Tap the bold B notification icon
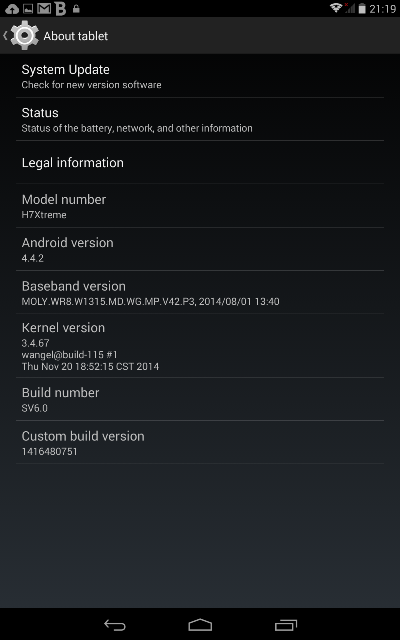The height and width of the screenshot is (640, 400). (x=60, y=8)
